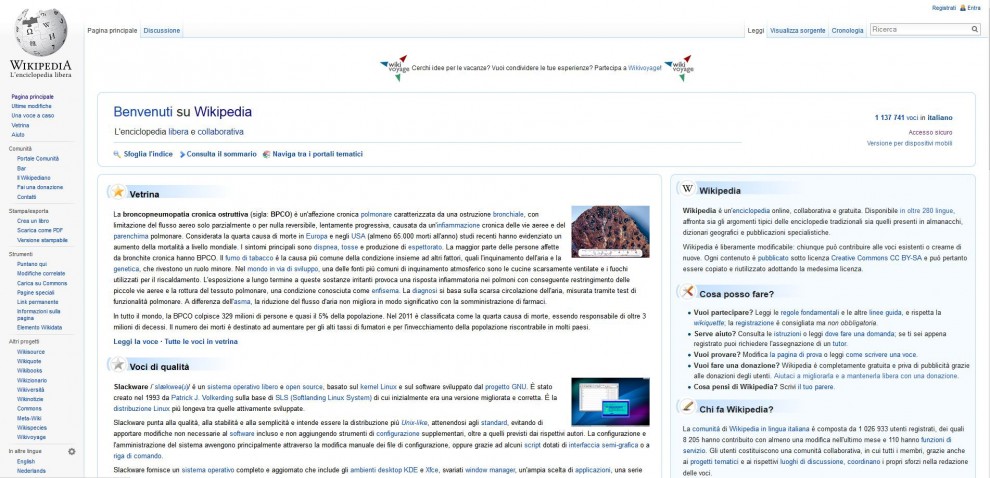Open Ultime modifiche in sidebar
The width and height of the screenshot is (990, 478).
tap(32, 106)
